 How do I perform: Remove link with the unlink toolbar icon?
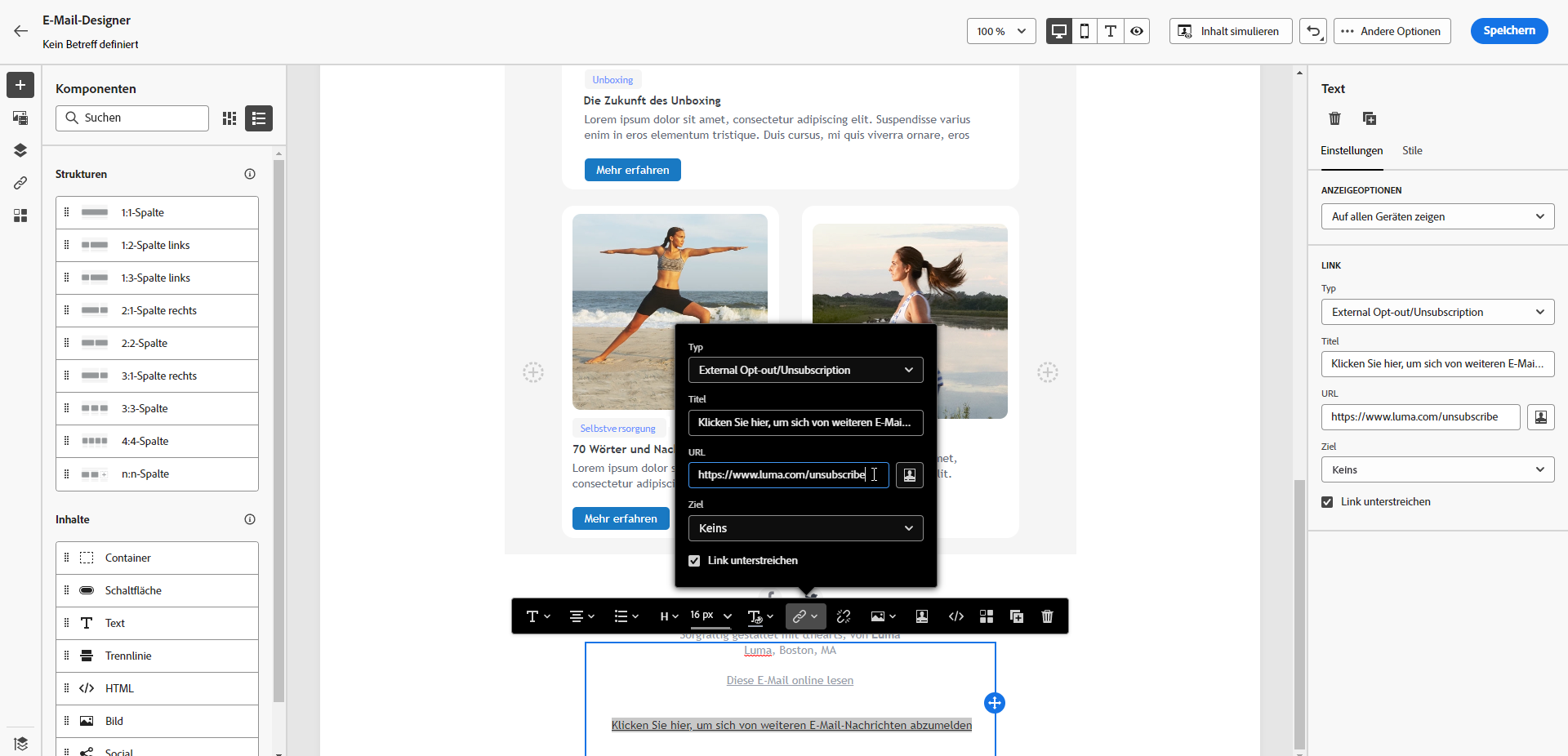(844, 616)
